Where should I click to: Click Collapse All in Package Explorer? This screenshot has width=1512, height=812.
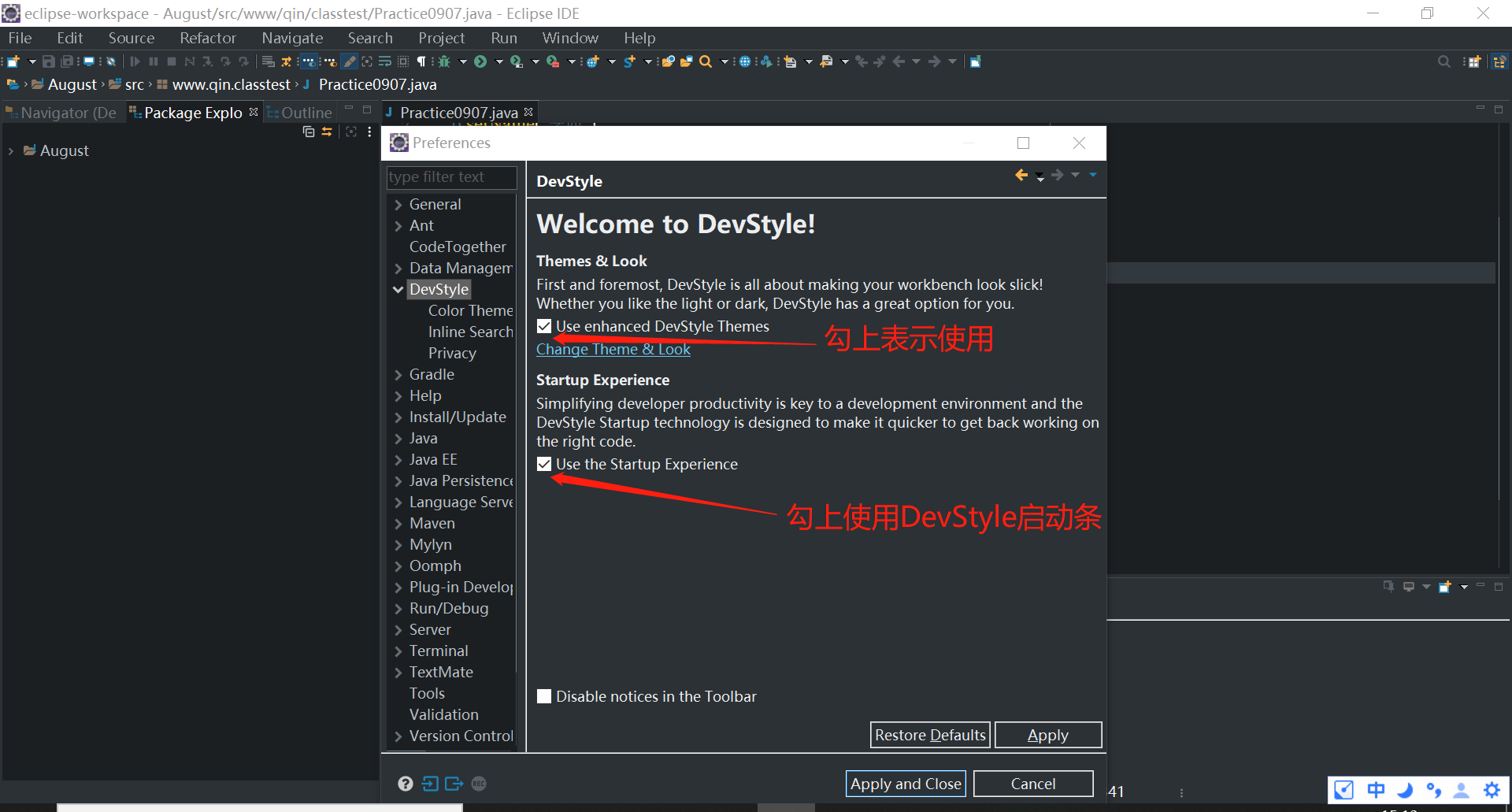[309, 132]
